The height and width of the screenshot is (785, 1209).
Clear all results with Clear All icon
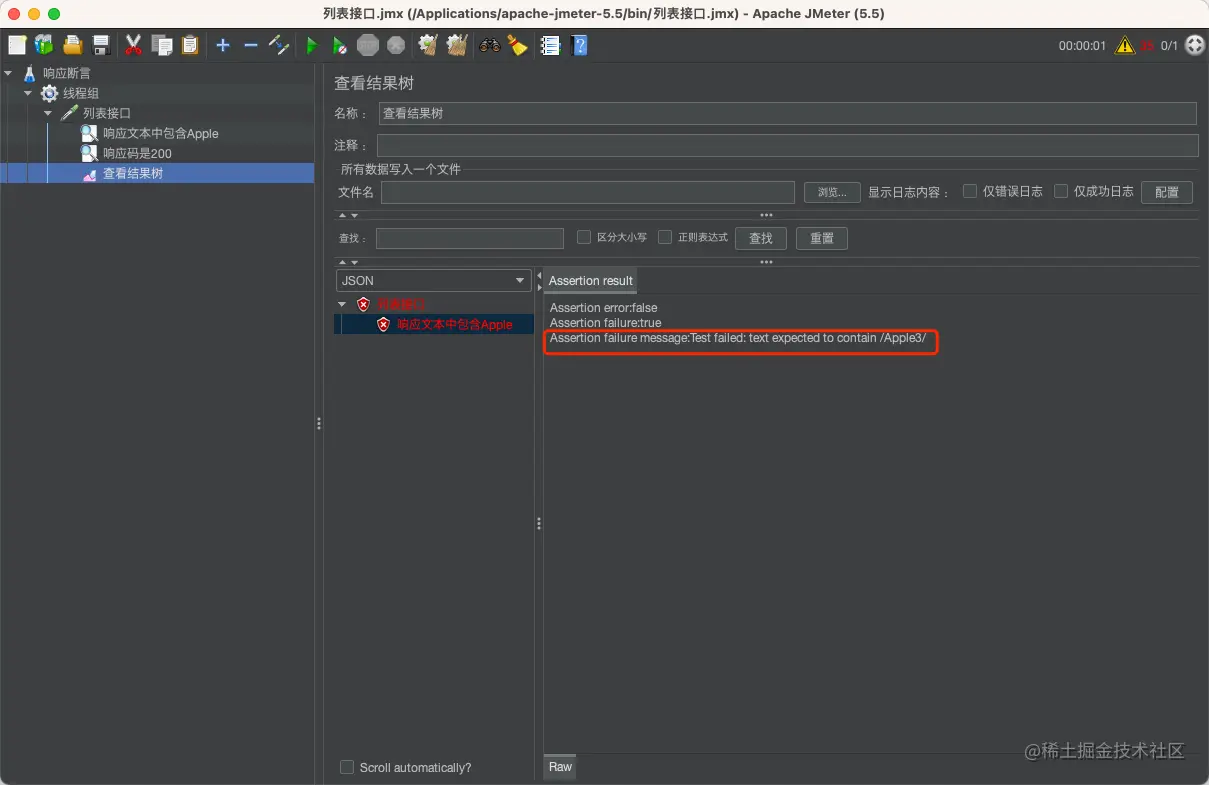pos(457,45)
